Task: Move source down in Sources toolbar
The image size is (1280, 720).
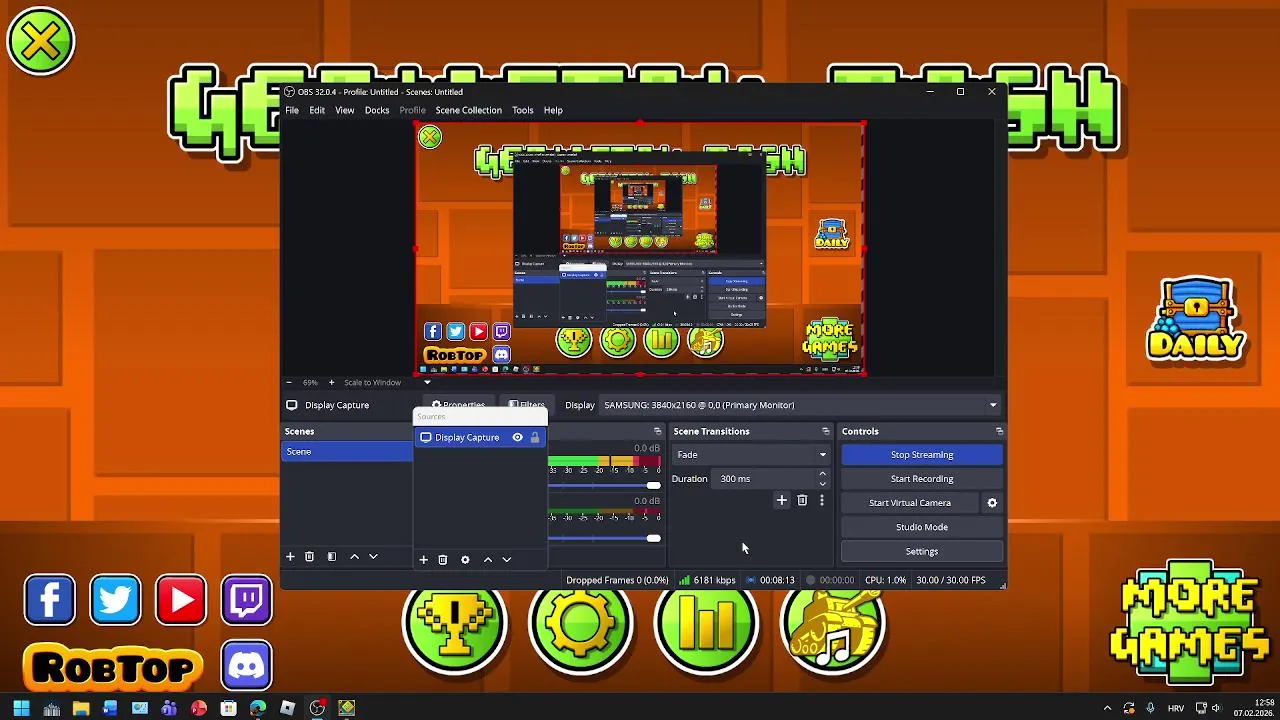Action: 506,560
